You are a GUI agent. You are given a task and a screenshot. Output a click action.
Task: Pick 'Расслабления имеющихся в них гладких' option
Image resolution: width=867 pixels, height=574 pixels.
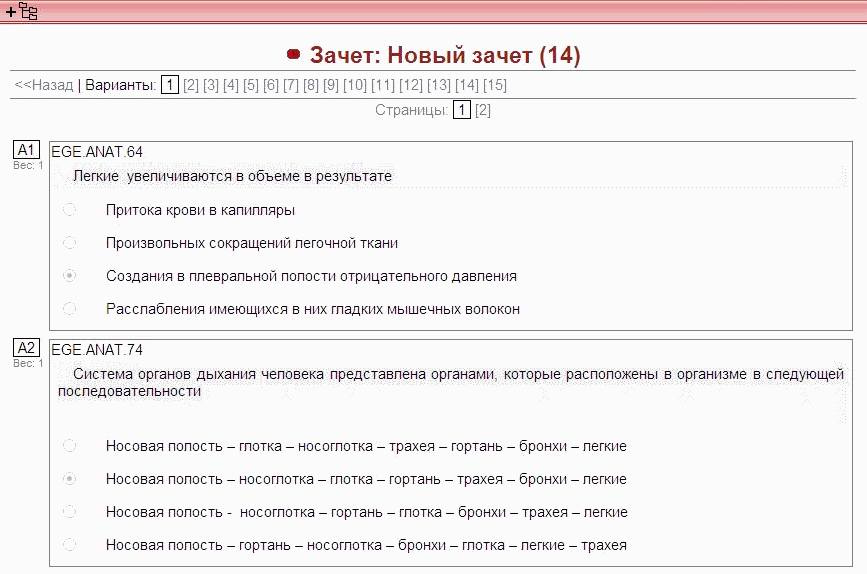pyautogui.click(x=69, y=309)
